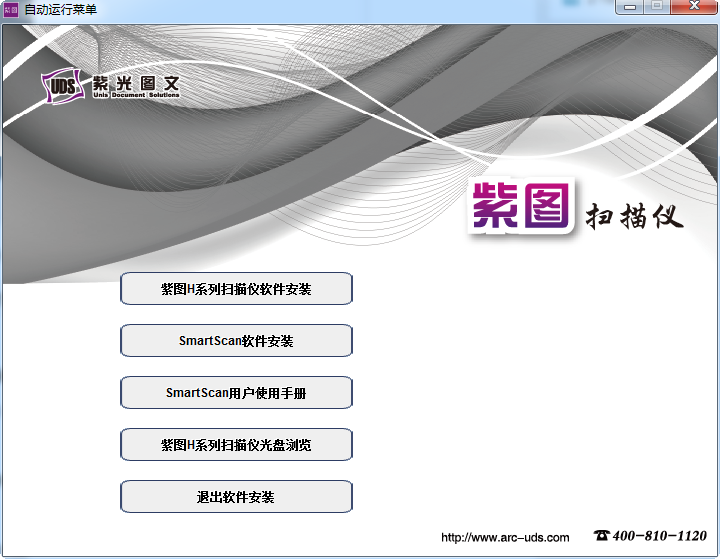Viewport: 720px width, 559px height.
Task: Click the 400-810-1120 hotline number
Action: pyautogui.click(x=659, y=536)
